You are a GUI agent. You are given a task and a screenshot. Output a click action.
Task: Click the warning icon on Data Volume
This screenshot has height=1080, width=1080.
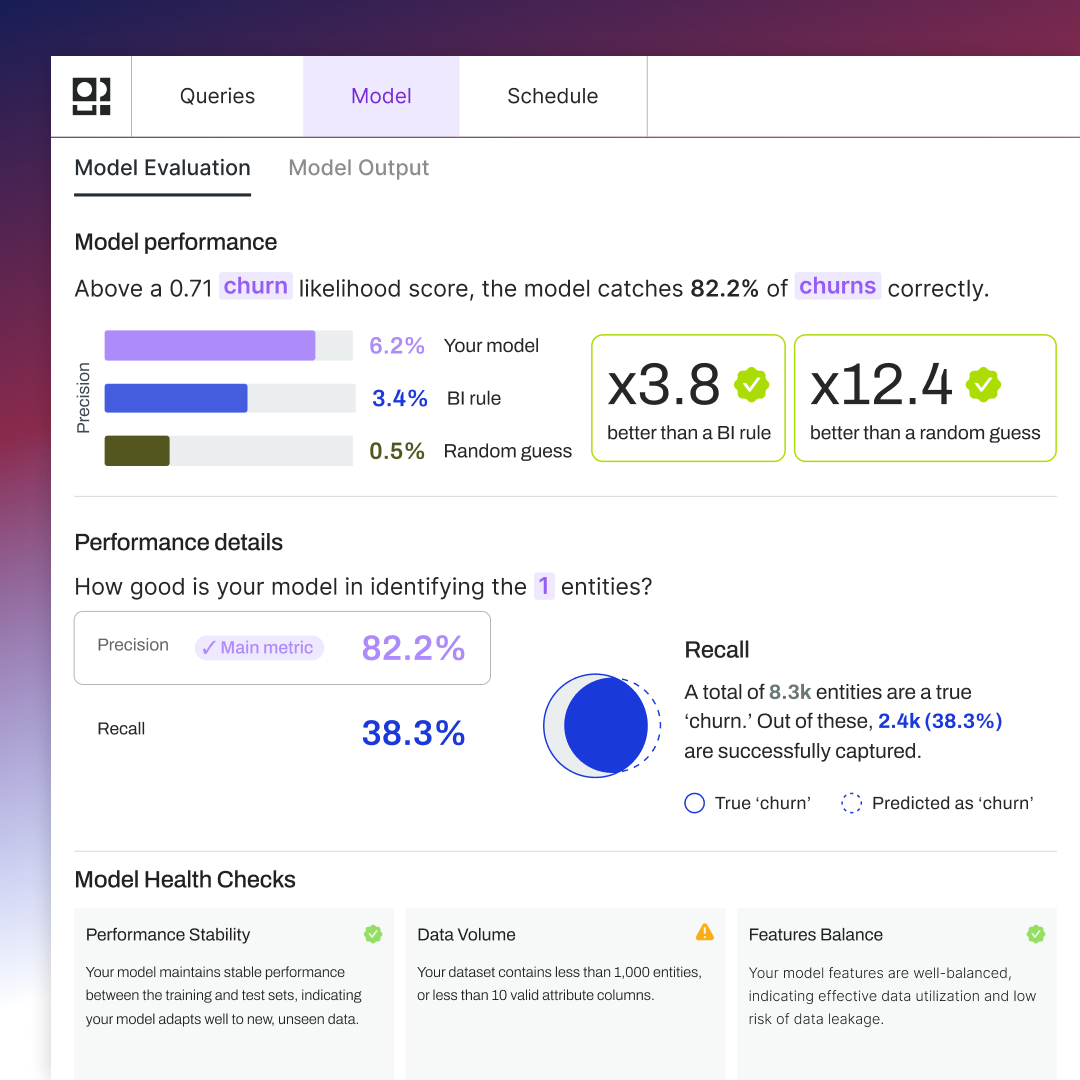click(705, 932)
